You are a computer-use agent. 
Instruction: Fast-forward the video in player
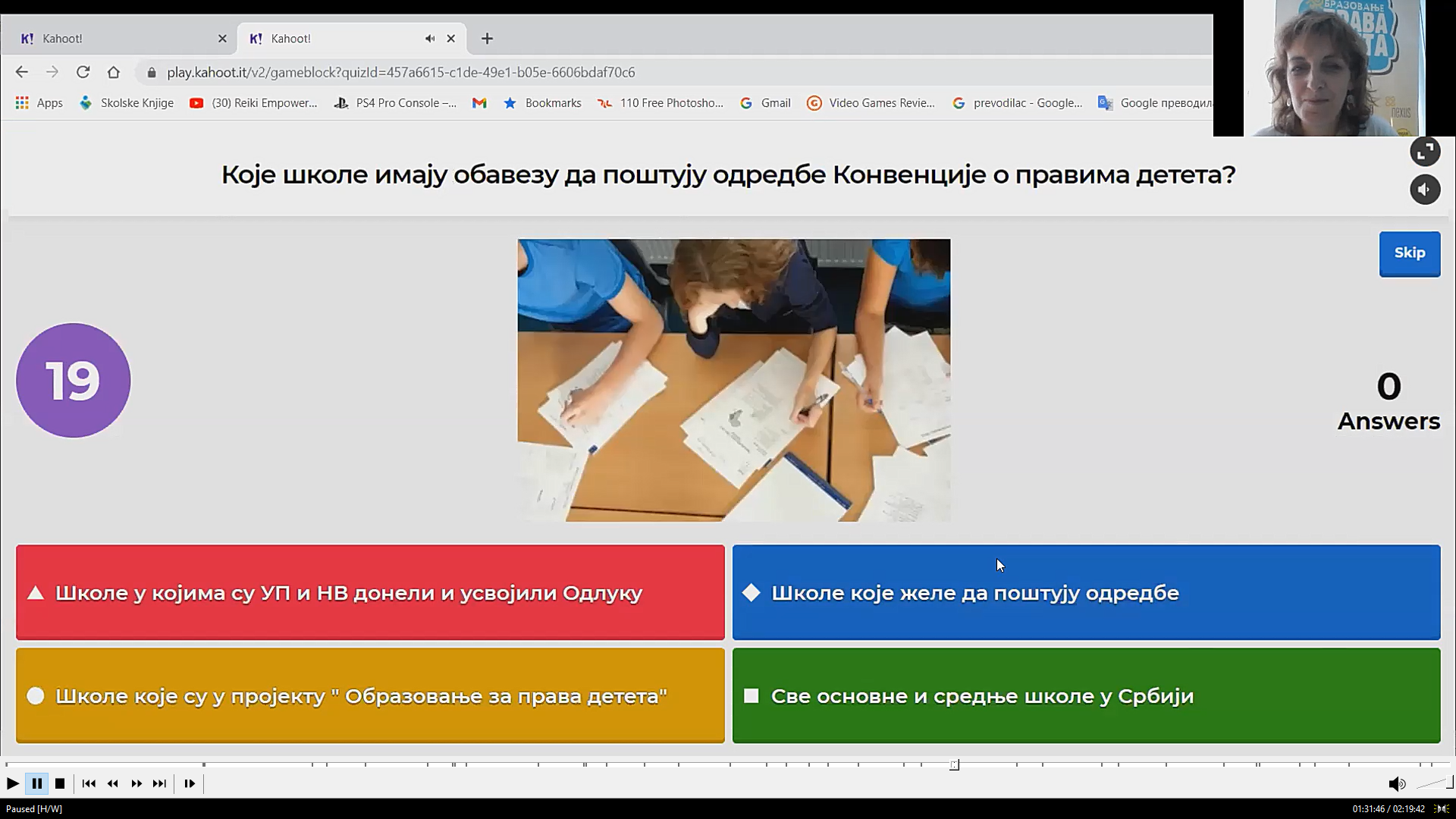point(136,783)
